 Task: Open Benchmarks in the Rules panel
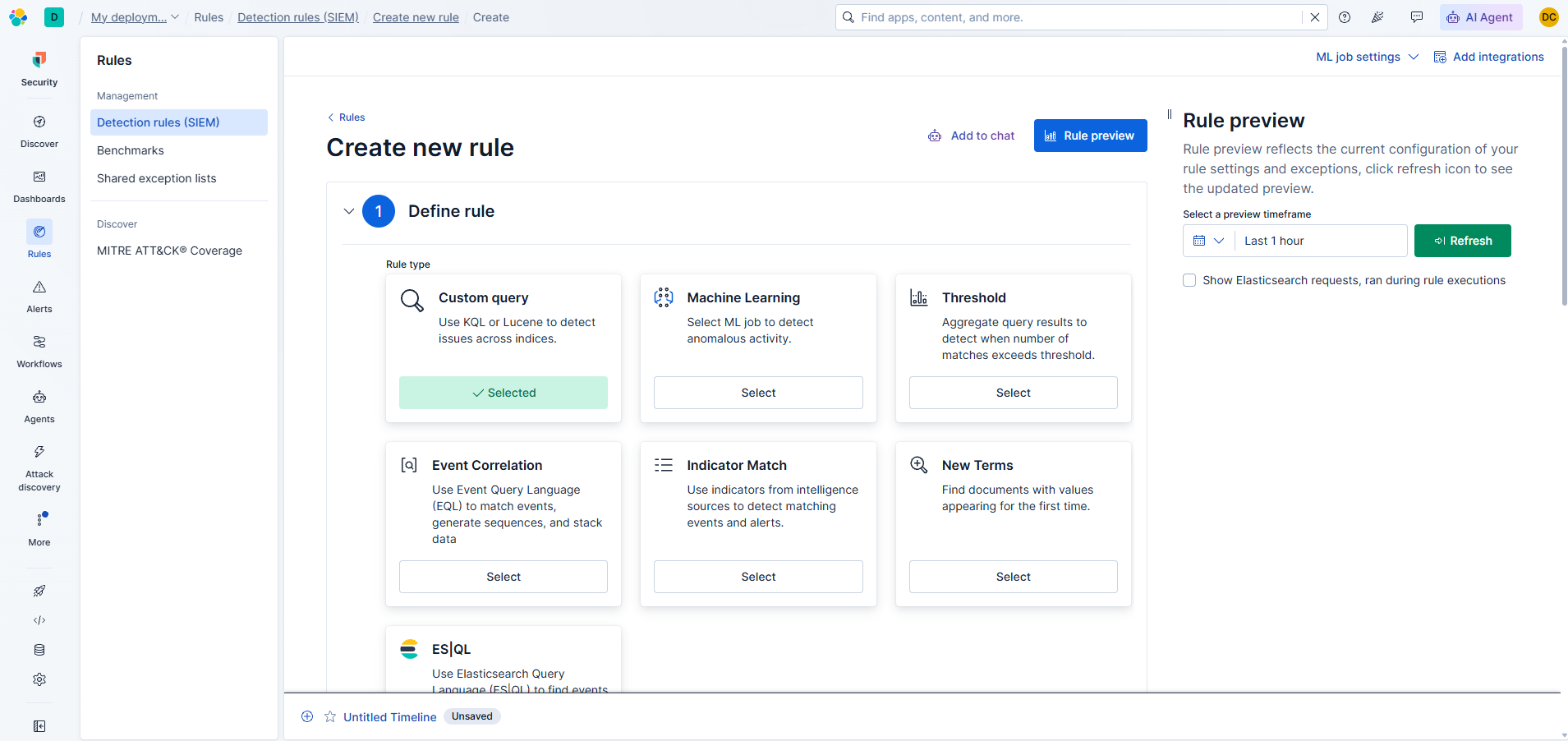131,150
